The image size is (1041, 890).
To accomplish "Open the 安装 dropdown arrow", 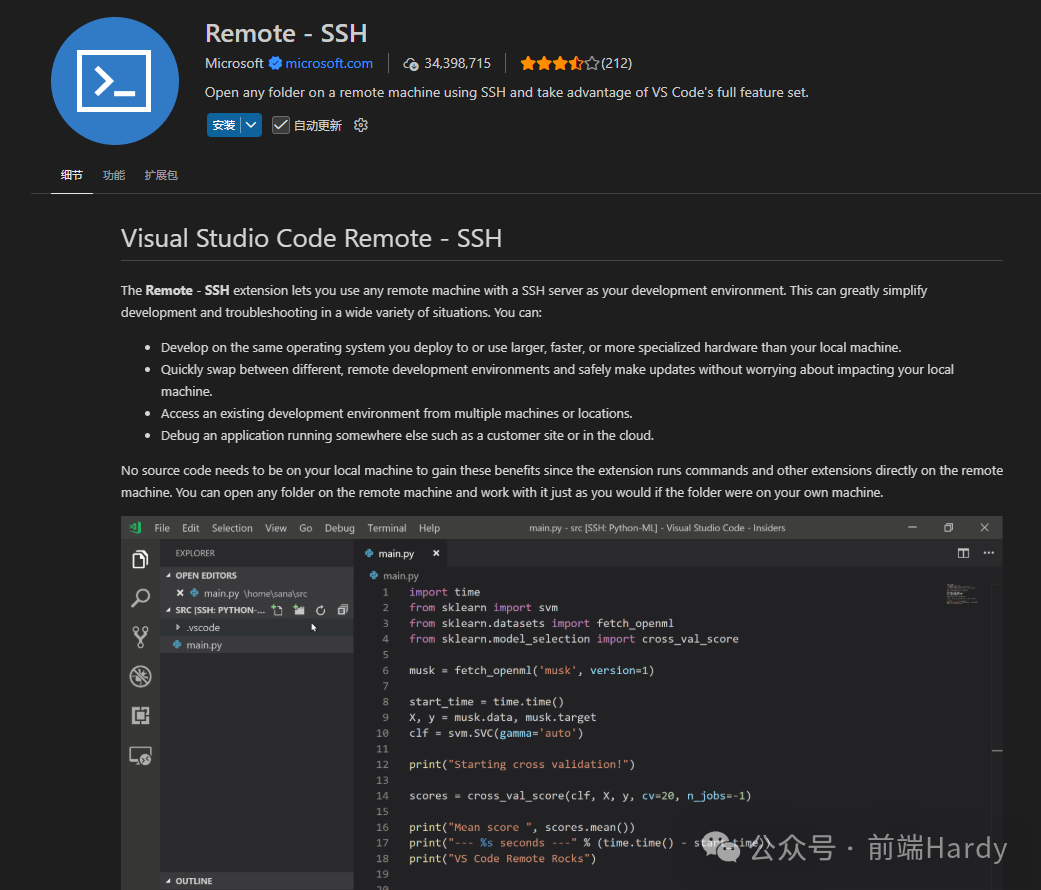I will [251, 125].
